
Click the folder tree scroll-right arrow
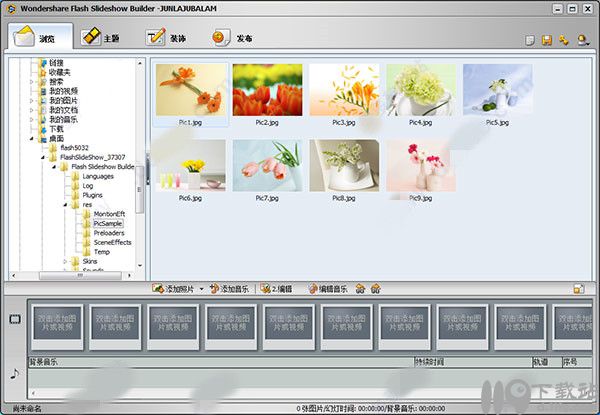coord(129,275)
